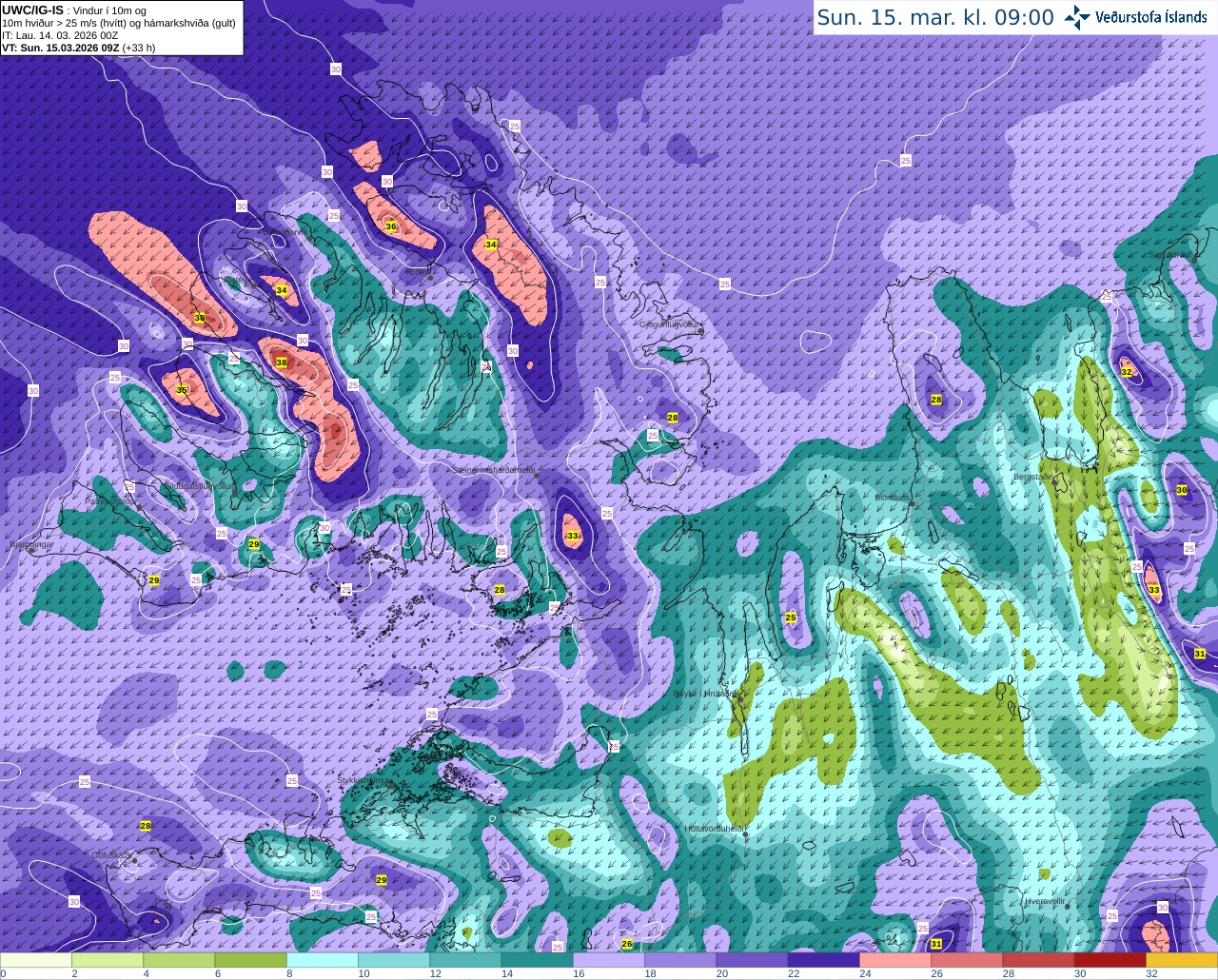Viewport: 1218px width, 980px height.
Task: Click the yellow 32 gust maximum label
Action: click(1127, 372)
